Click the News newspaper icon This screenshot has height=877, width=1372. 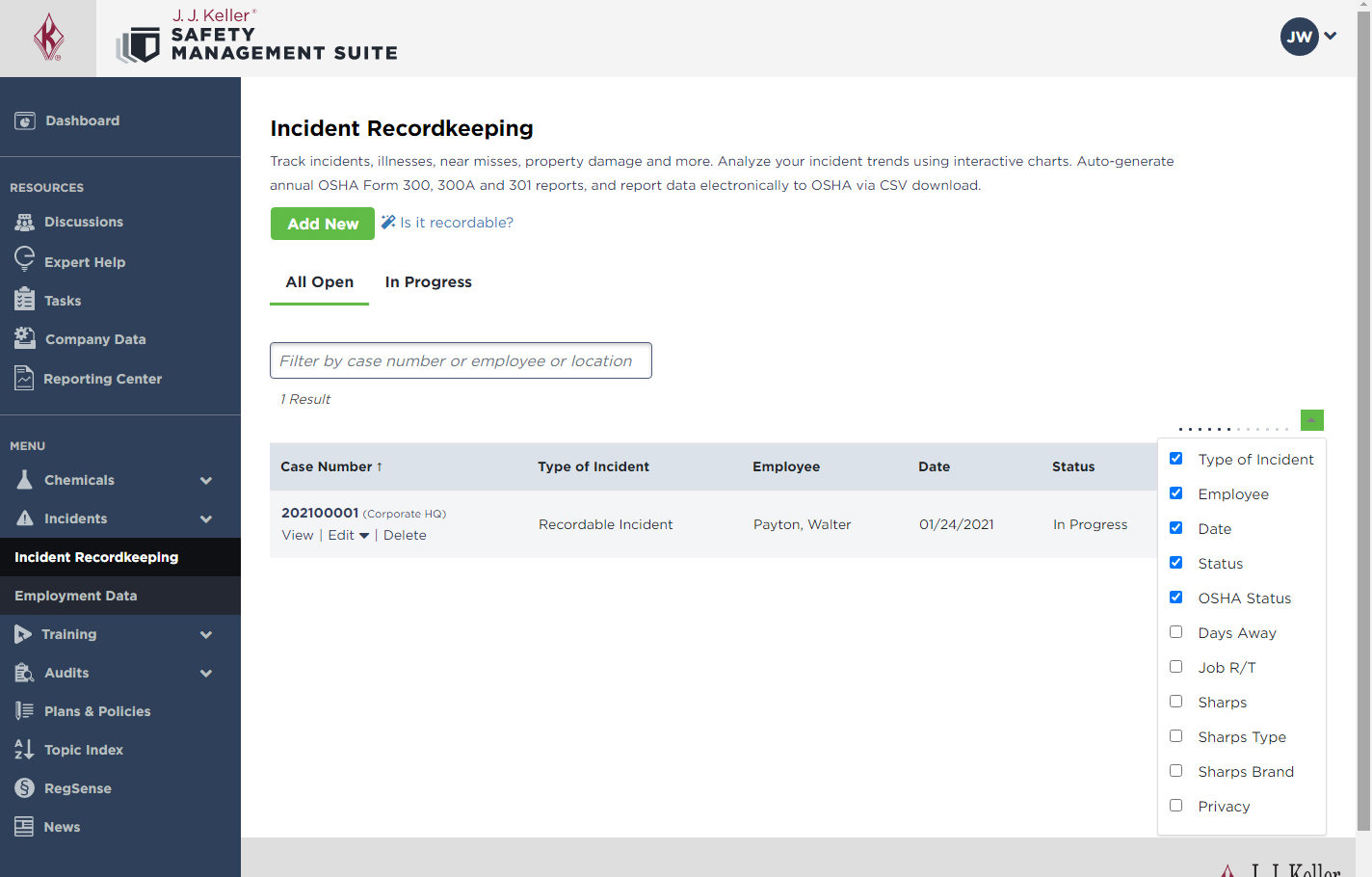tap(24, 826)
